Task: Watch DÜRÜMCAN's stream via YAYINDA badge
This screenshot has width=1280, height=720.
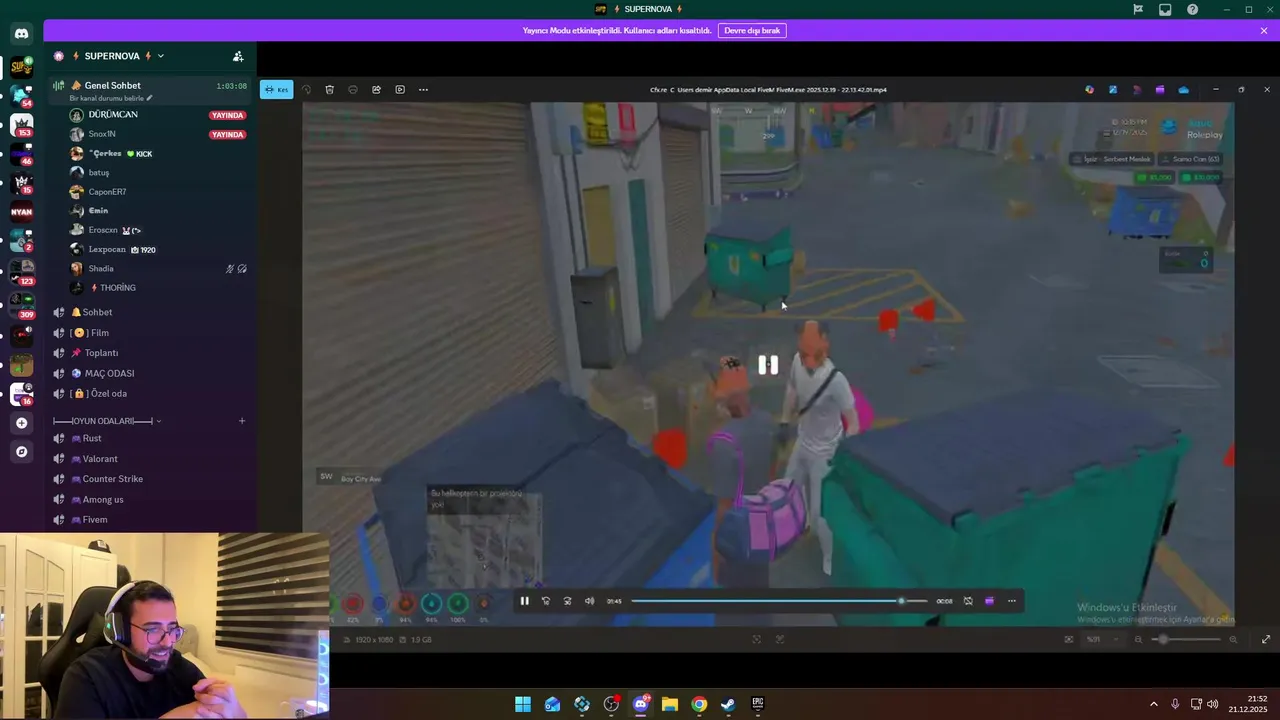Action: pos(227,115)
